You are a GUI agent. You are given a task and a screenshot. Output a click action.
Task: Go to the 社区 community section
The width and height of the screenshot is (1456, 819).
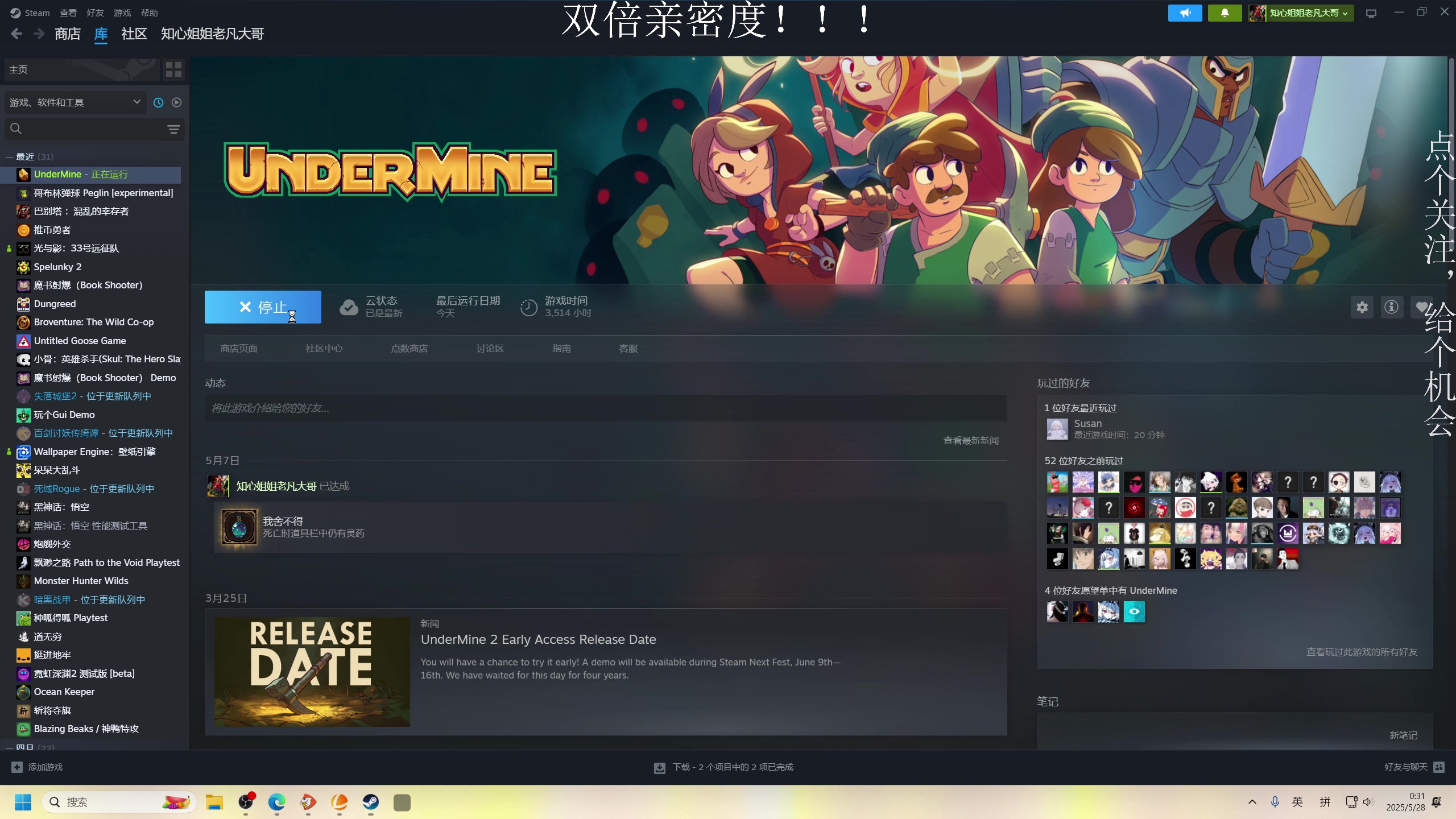(134, 34)
